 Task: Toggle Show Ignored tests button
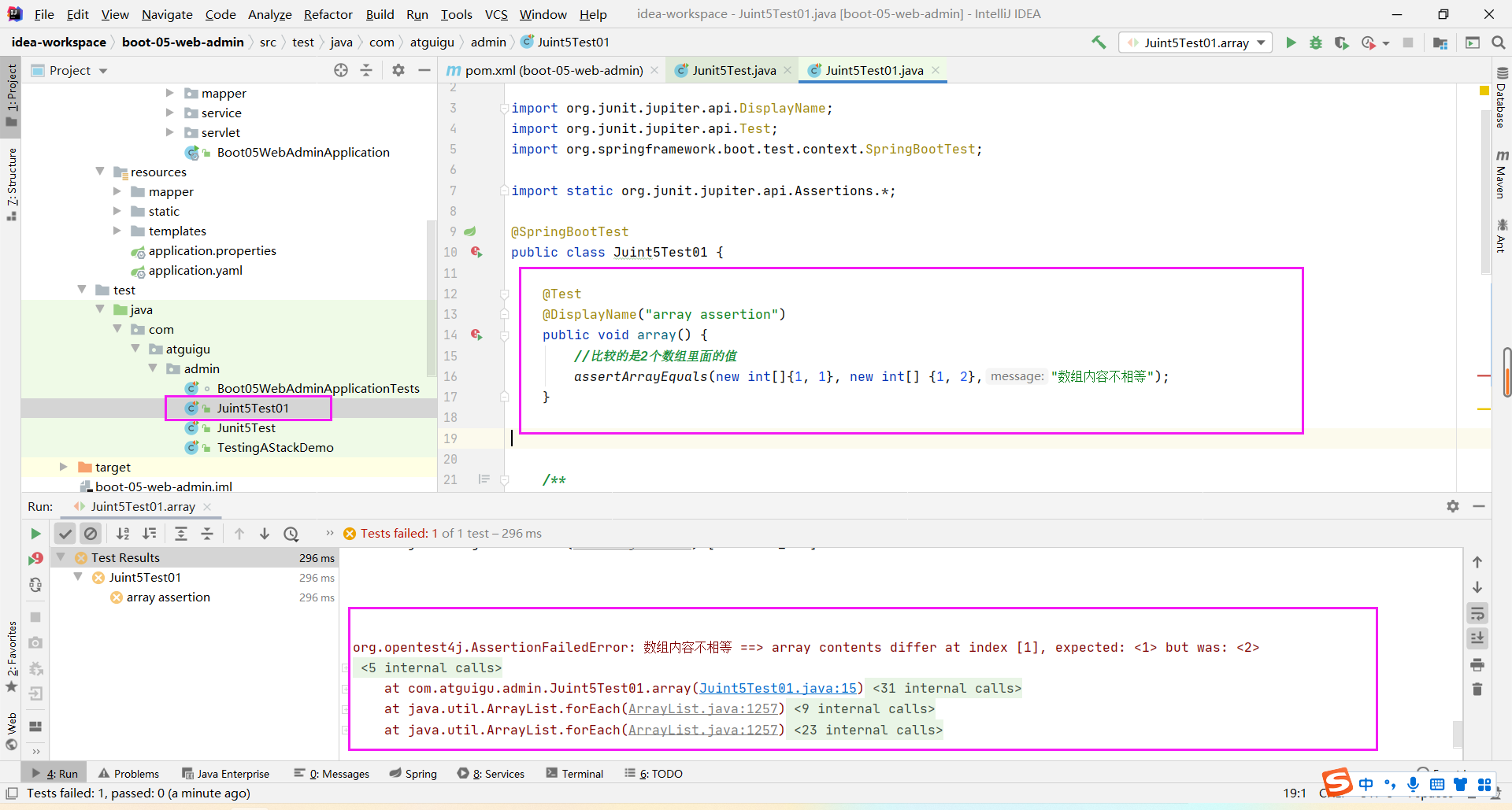[x=91, y=534]
